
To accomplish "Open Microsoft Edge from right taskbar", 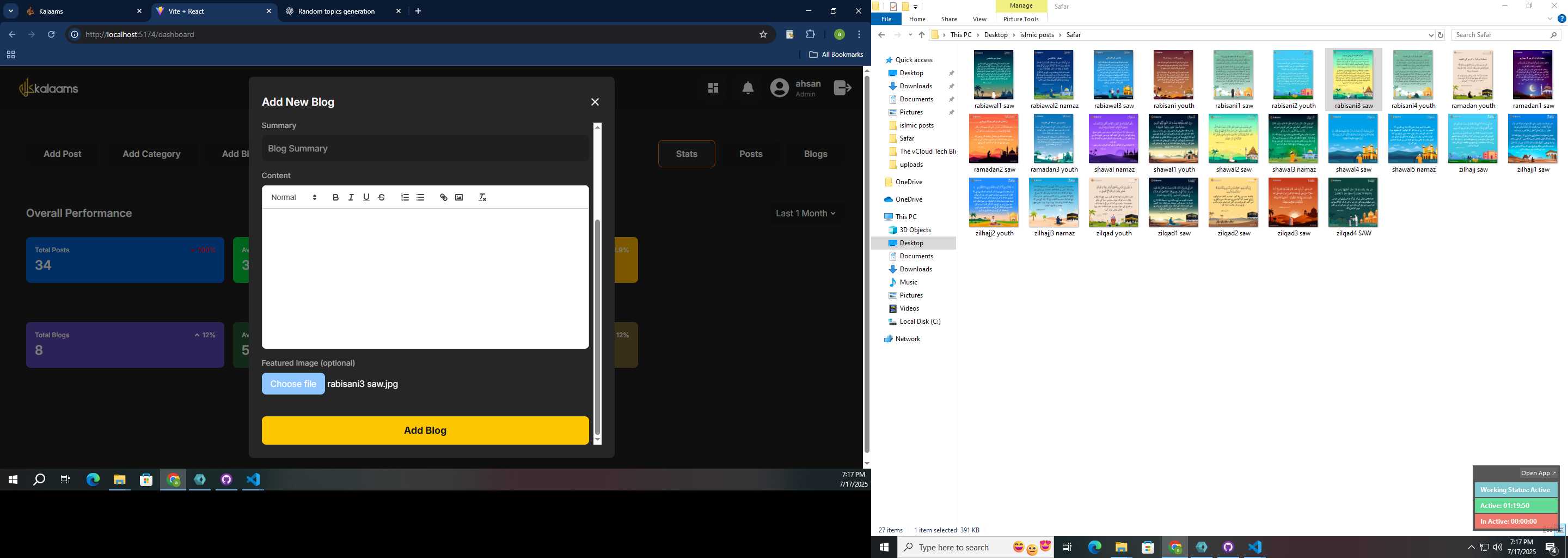I will point(1094,548).
